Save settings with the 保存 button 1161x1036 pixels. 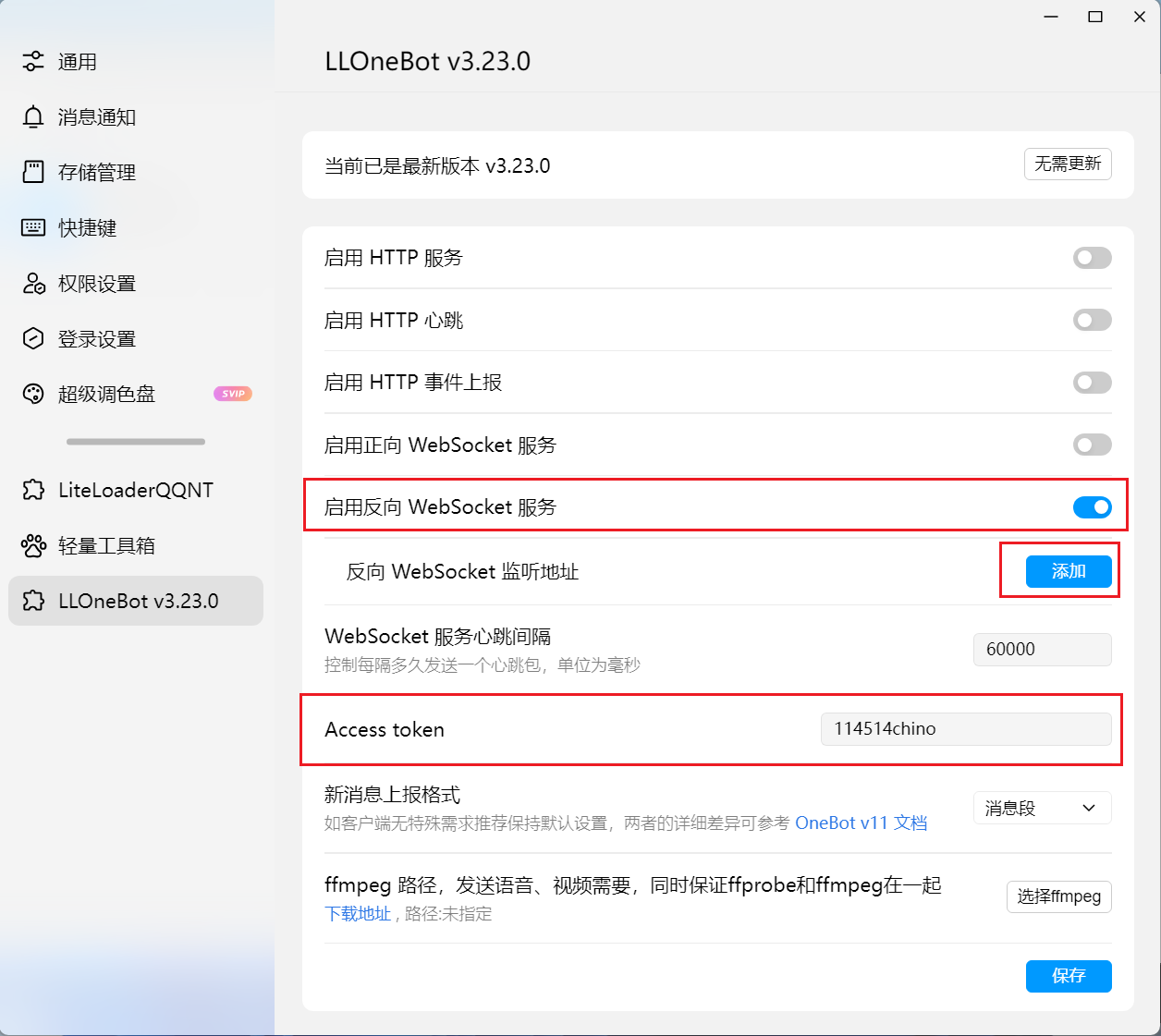tap(1069, 976)
